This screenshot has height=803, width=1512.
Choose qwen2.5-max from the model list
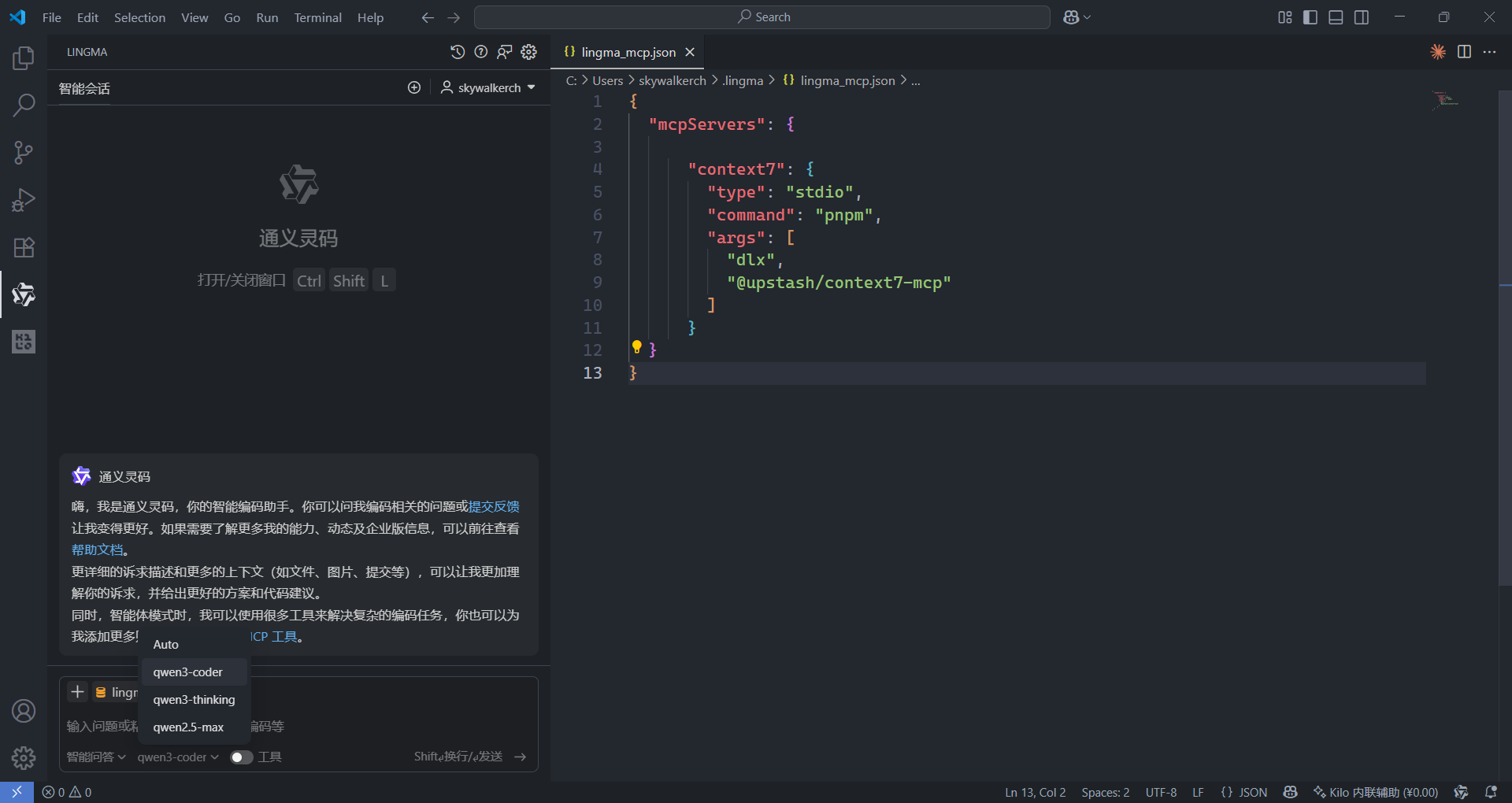[195, 727]
